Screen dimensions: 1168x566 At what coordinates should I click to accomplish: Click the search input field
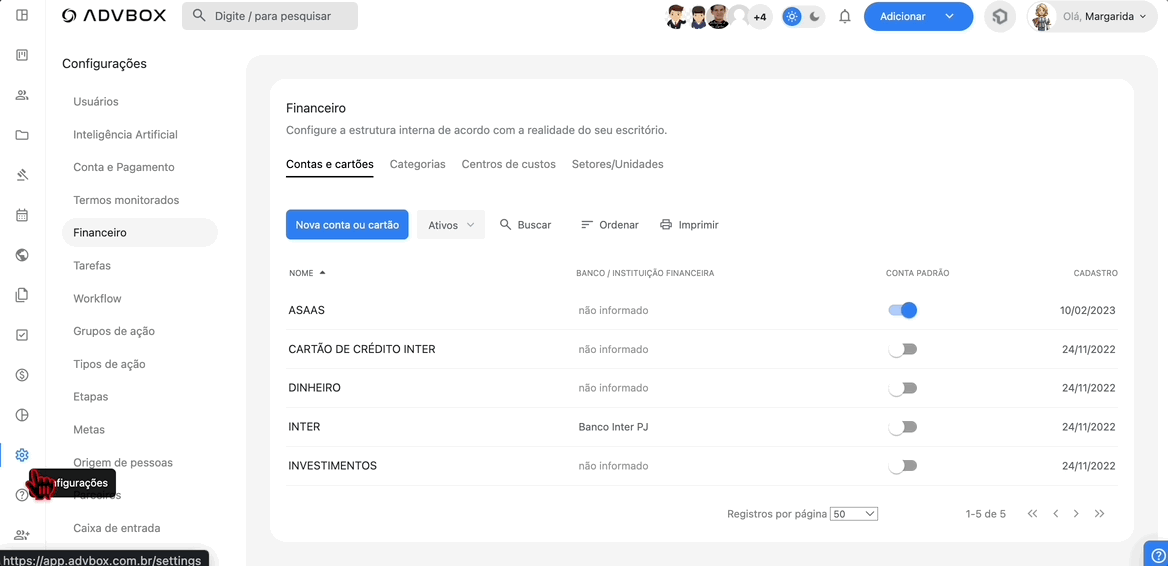tap(270, 16)
